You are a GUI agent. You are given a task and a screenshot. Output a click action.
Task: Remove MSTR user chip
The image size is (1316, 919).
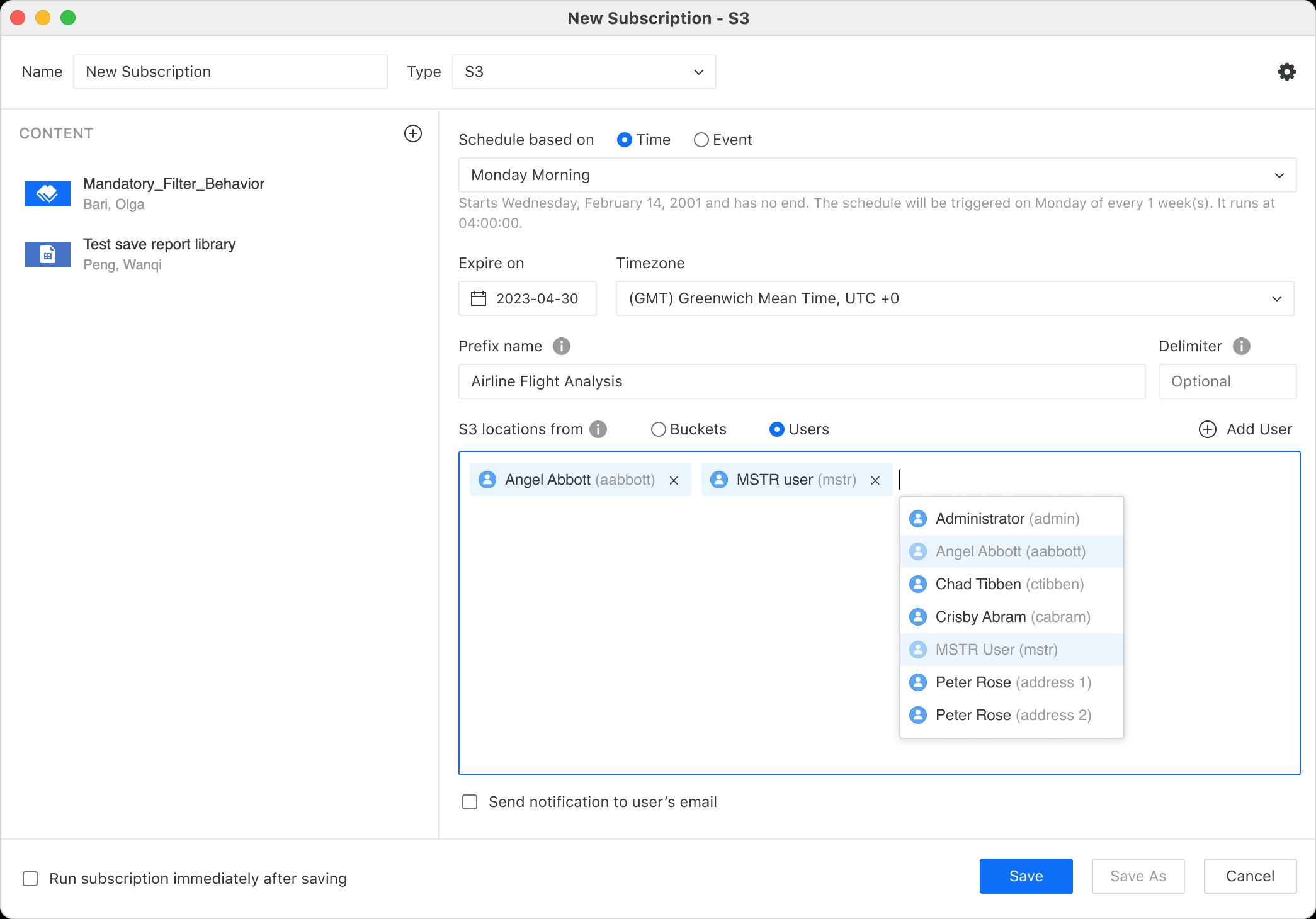tap(875, 480)
